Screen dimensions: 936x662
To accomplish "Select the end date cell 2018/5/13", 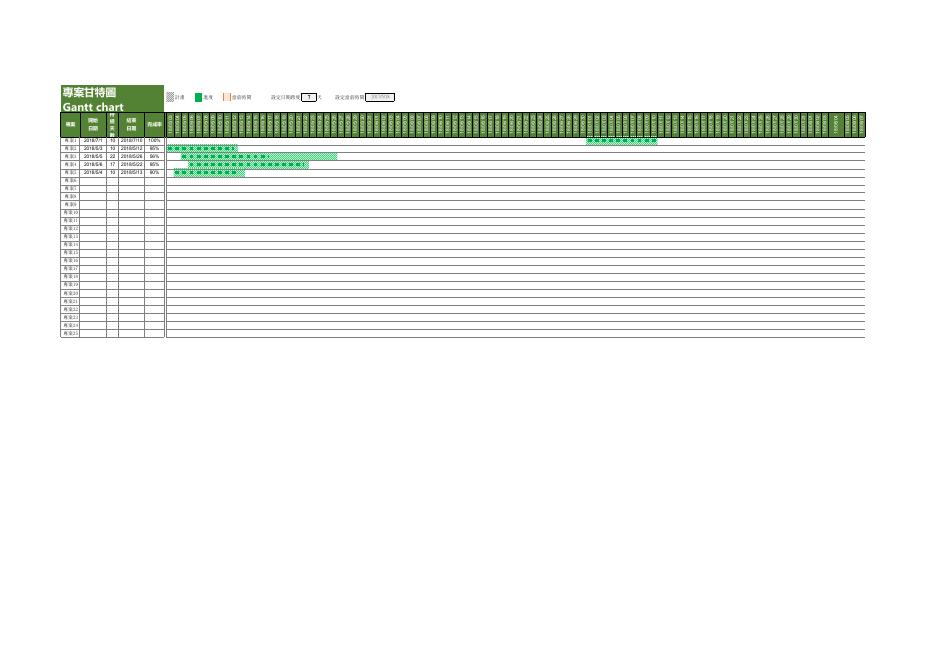I will (131, 173).
